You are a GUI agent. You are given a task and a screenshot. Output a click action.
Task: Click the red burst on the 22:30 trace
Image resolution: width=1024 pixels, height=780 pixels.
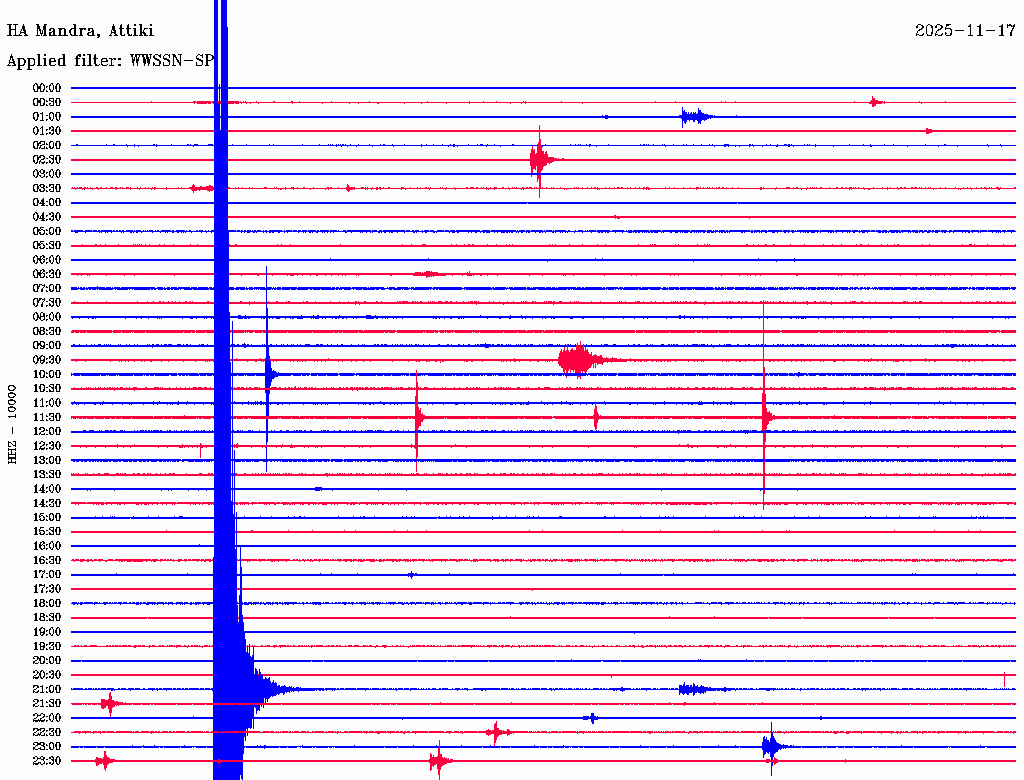(498, 732)
